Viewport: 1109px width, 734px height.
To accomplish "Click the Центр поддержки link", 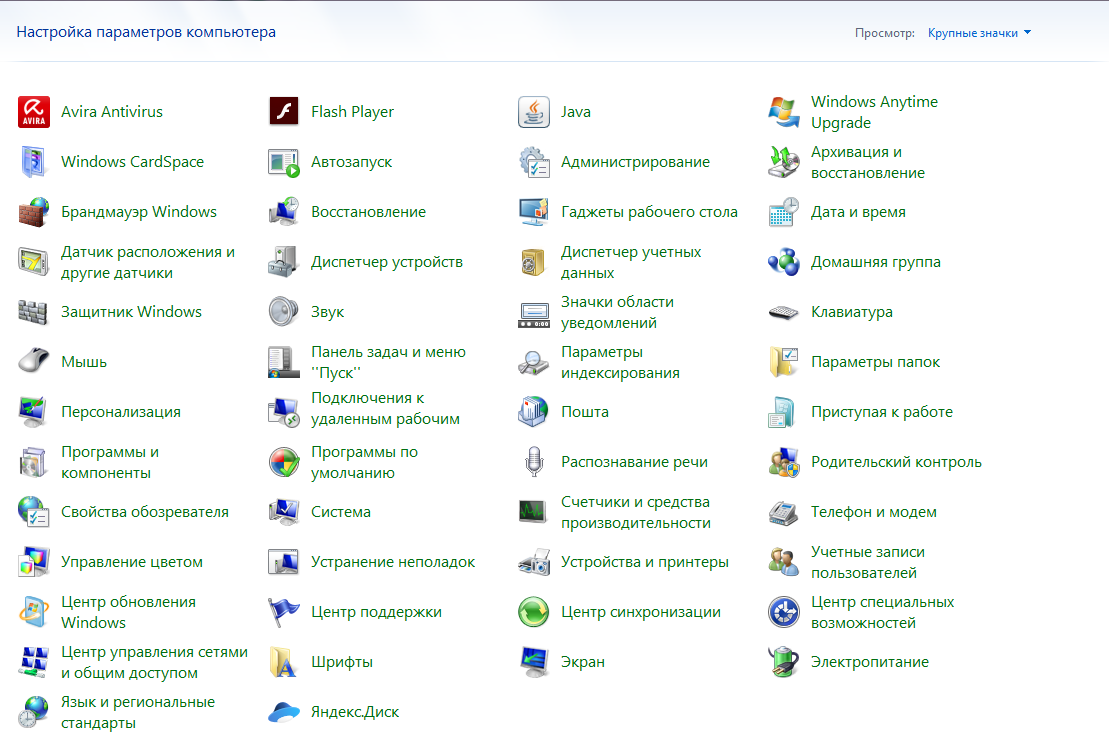I will pos(376,612).
